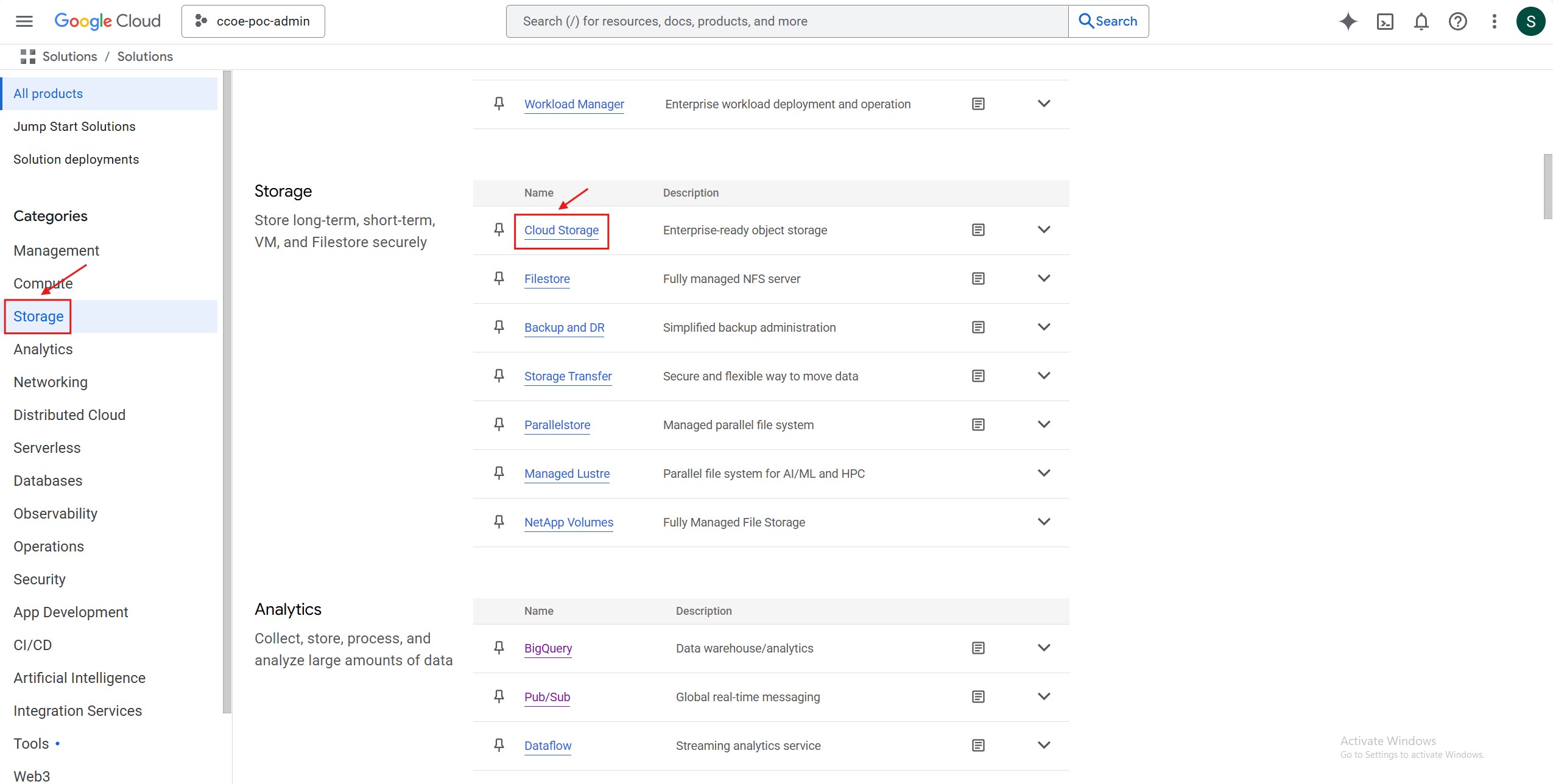
Task: Open documentation icon for BigQuery row
Action: point(978,648)
